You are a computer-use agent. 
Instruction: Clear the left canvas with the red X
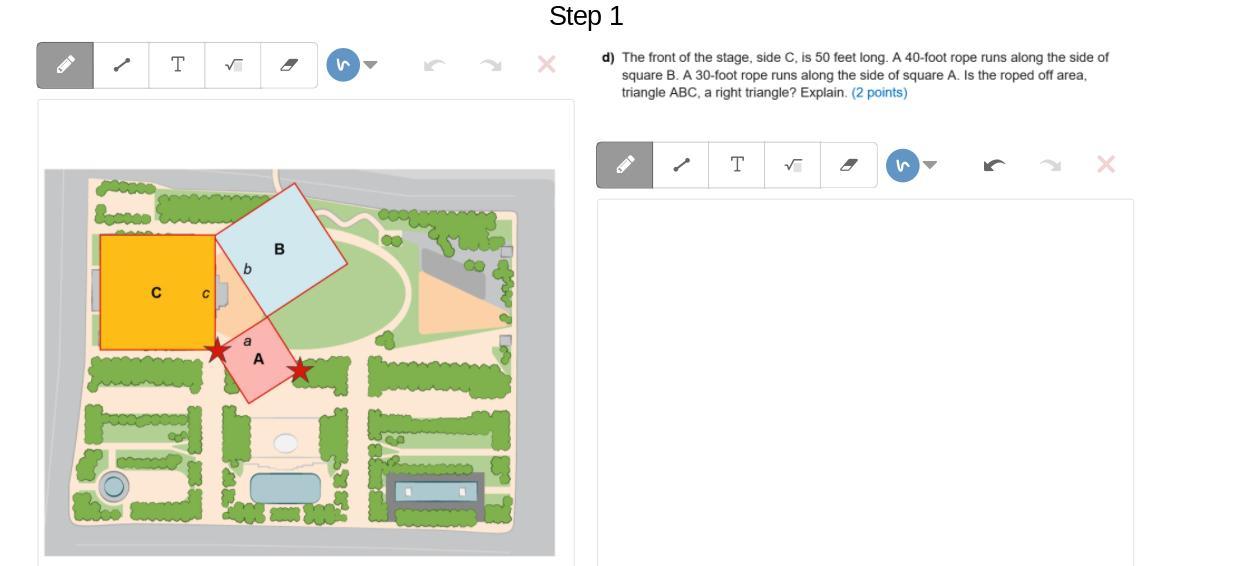click(546, 65)
